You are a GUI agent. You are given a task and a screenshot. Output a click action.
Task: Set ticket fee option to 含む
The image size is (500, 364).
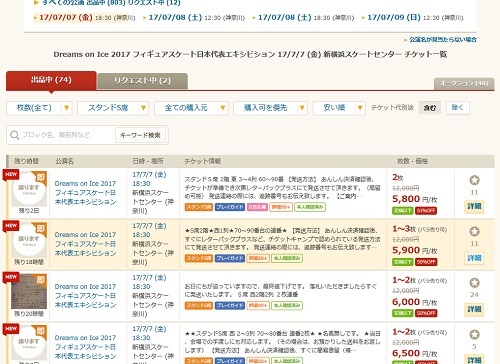(x=430, y=108)
